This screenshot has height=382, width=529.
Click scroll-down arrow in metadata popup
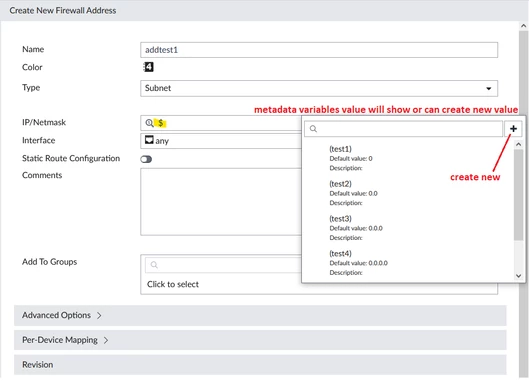[519, 276]
